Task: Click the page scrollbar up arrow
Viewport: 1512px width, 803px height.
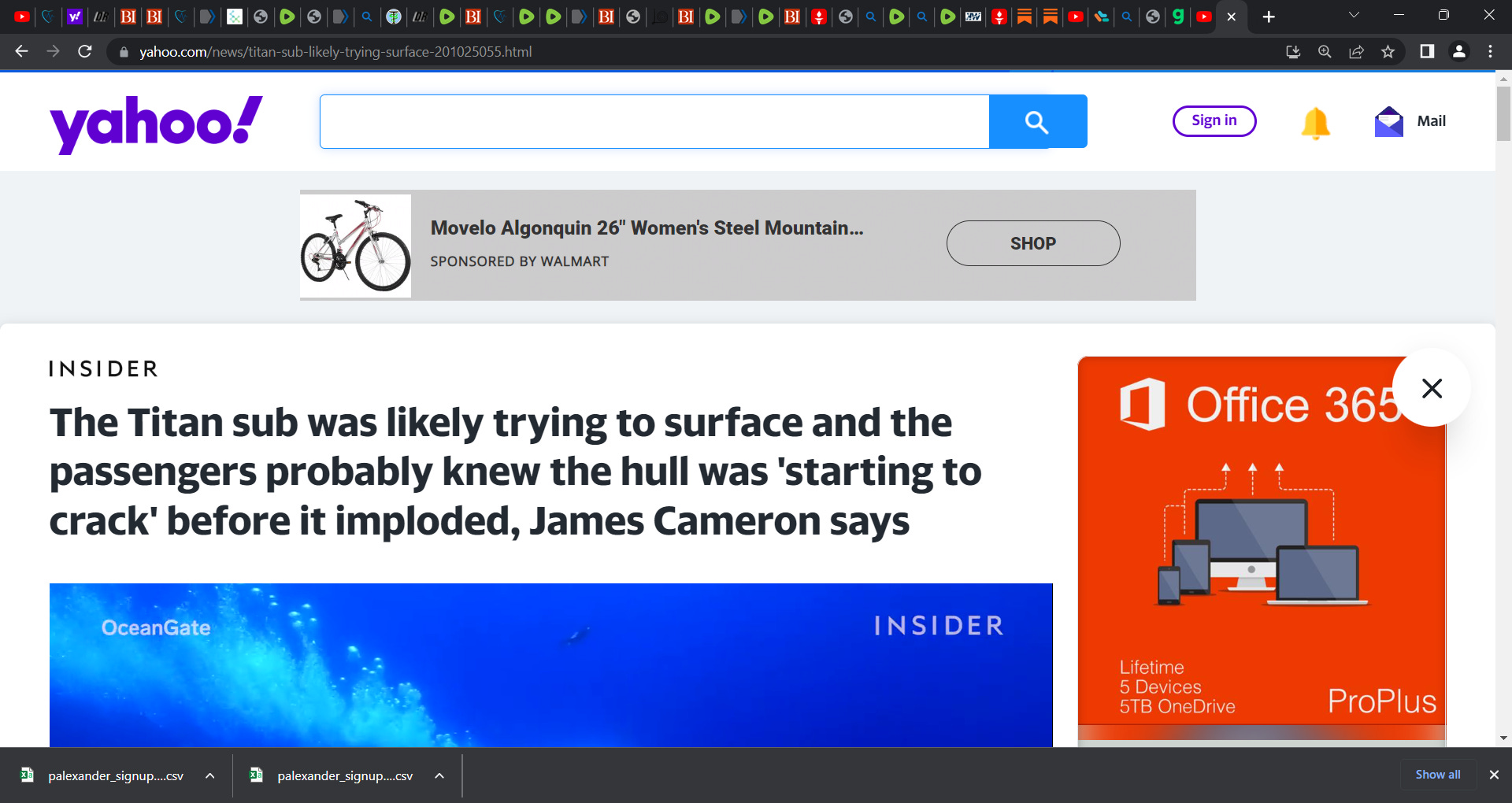Action: coord(1503,79)
